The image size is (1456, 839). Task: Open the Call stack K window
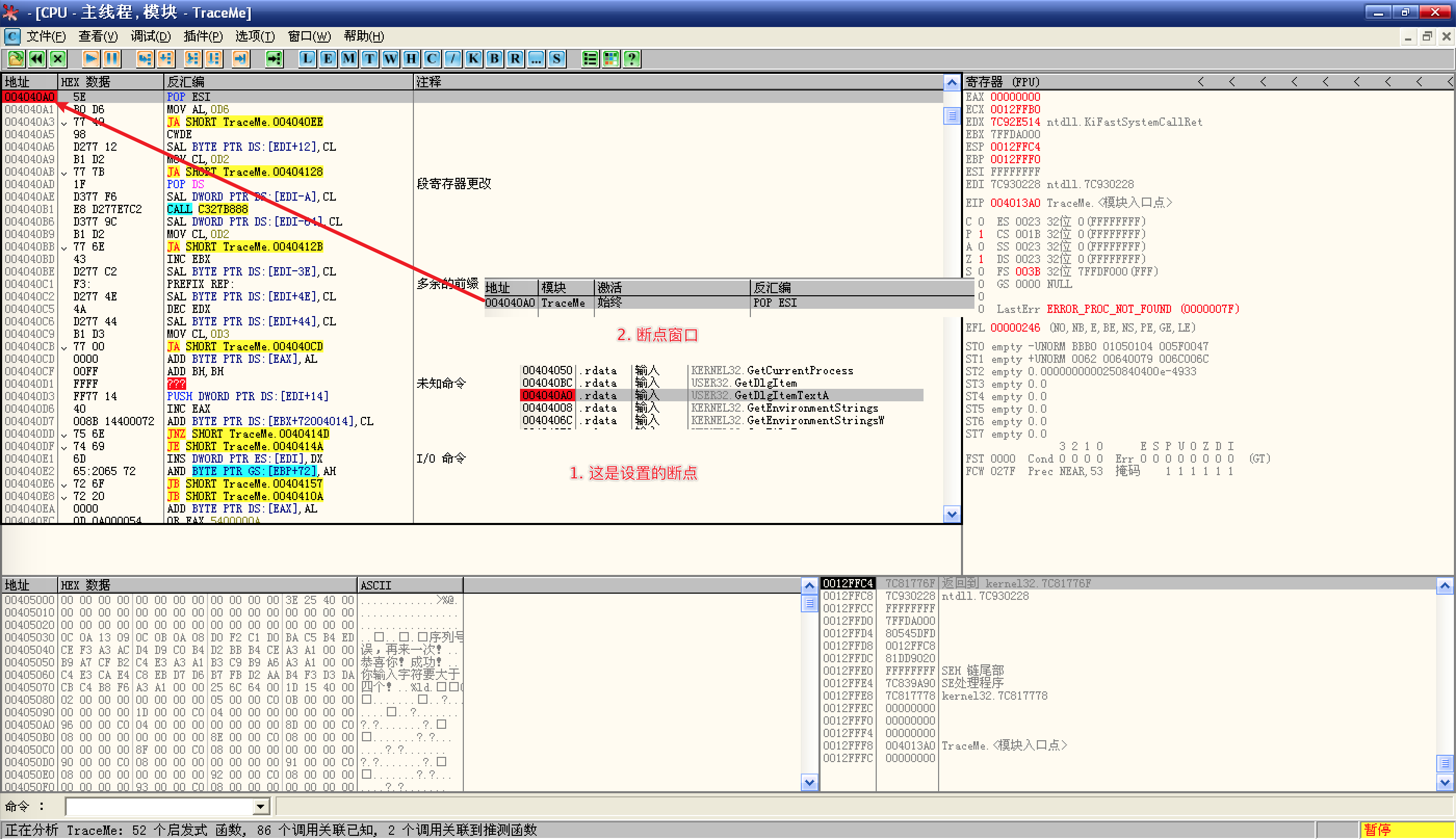point(473,58)
